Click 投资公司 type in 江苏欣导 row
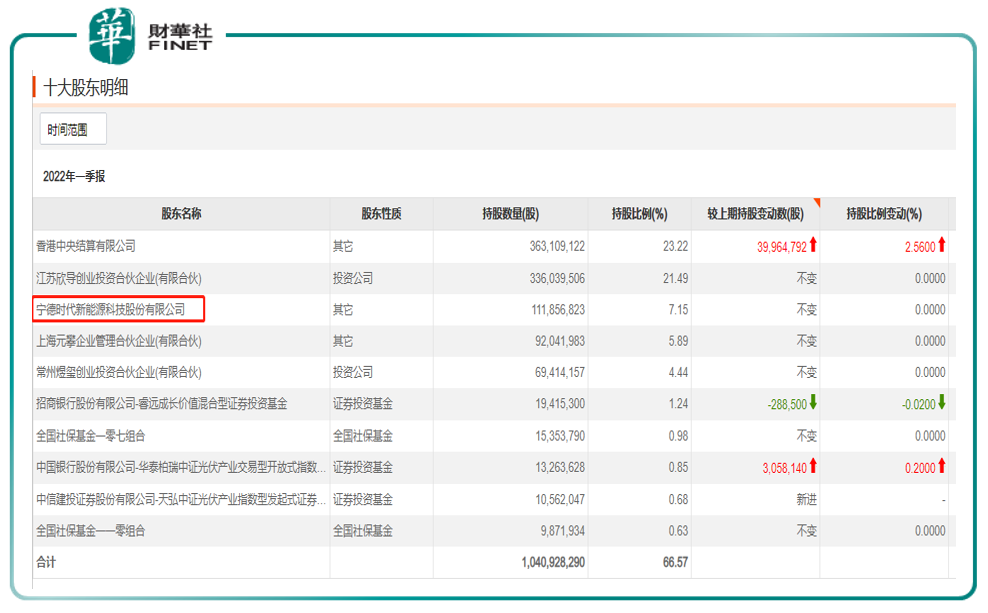This screenshot has height=613, width=988. (x=353, y=278)
